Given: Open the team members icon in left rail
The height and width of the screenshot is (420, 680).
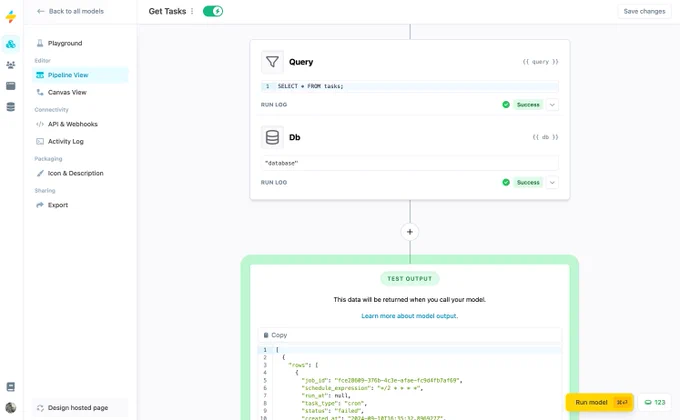Looking at the screenshot, I should pos(11,65).
